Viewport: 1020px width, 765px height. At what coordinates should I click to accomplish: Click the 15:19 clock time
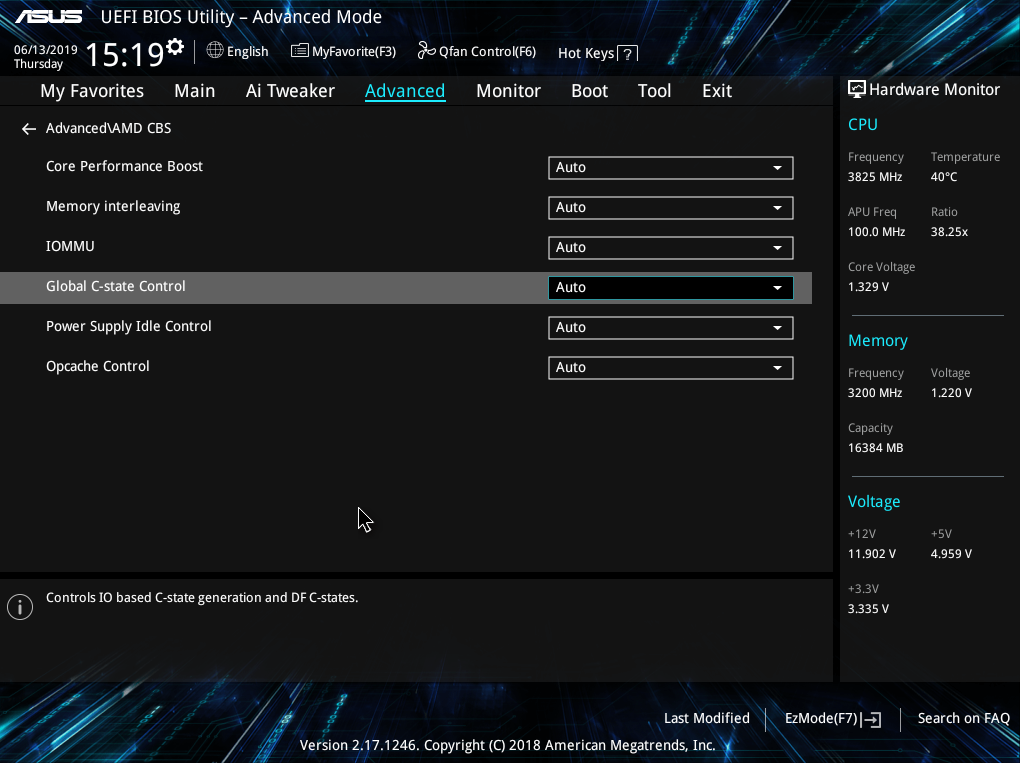(125, 55)
